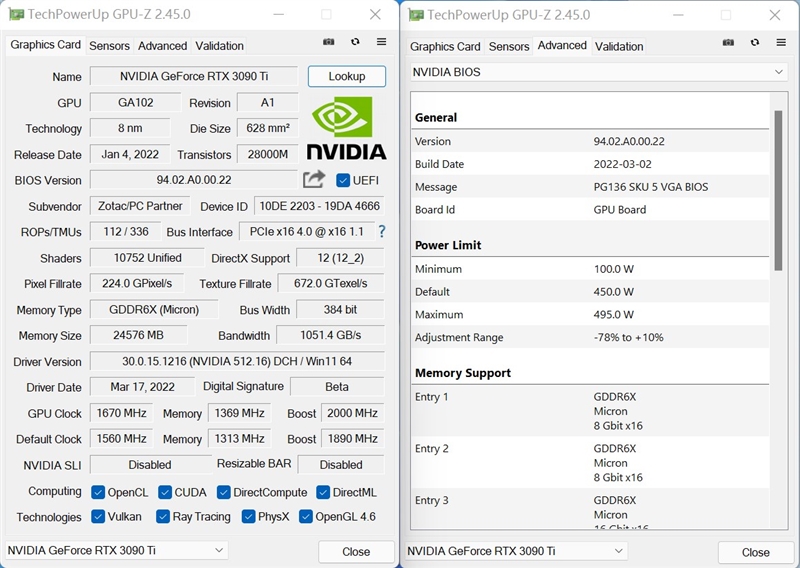Click the vertical scrollbar in Advanced panel

(778, 190)
